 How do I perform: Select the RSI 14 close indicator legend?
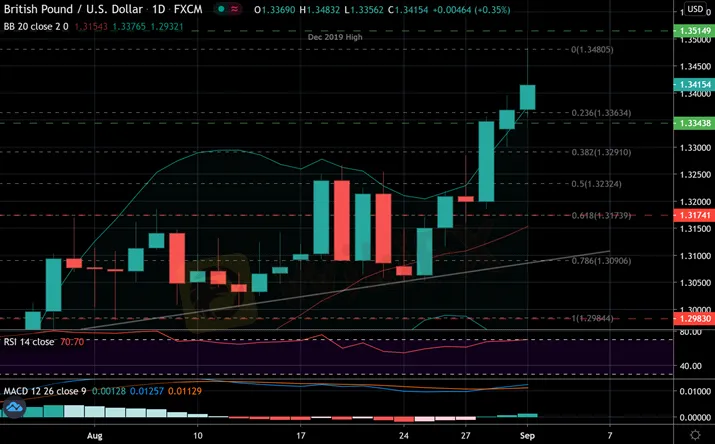[x=32, y=341]
